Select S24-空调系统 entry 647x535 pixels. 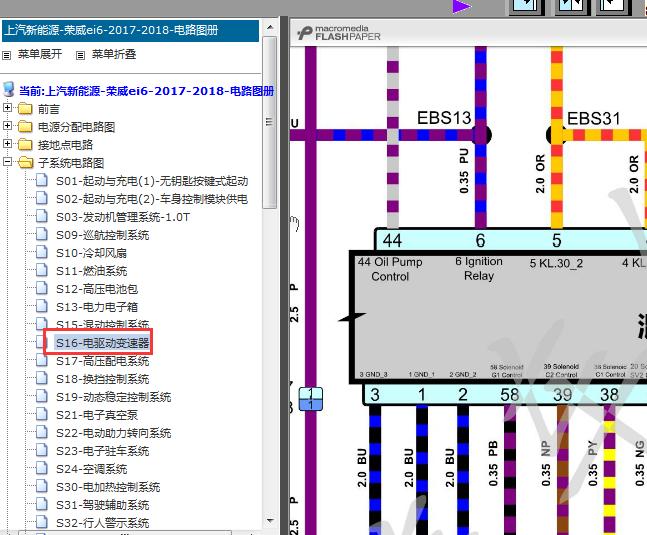[91, 469]
